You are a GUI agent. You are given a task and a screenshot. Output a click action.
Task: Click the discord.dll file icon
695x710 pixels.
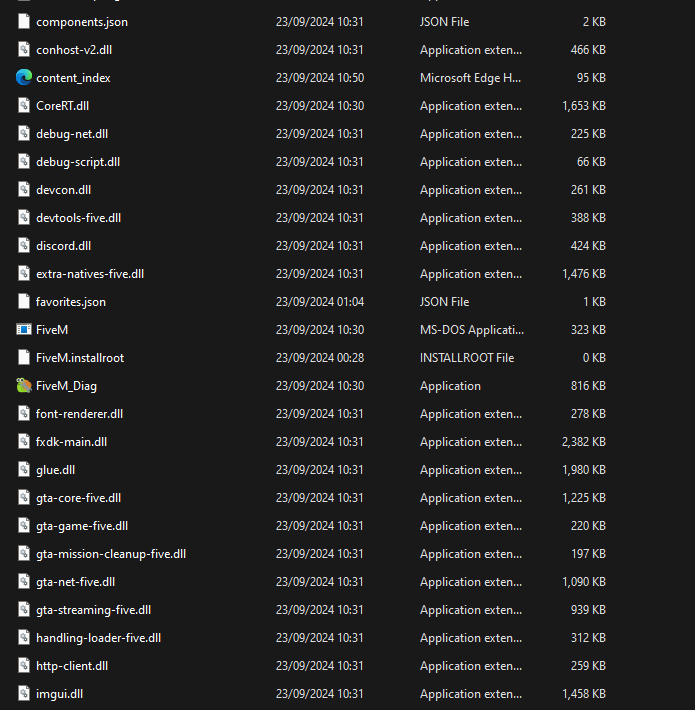pos(24,245)
